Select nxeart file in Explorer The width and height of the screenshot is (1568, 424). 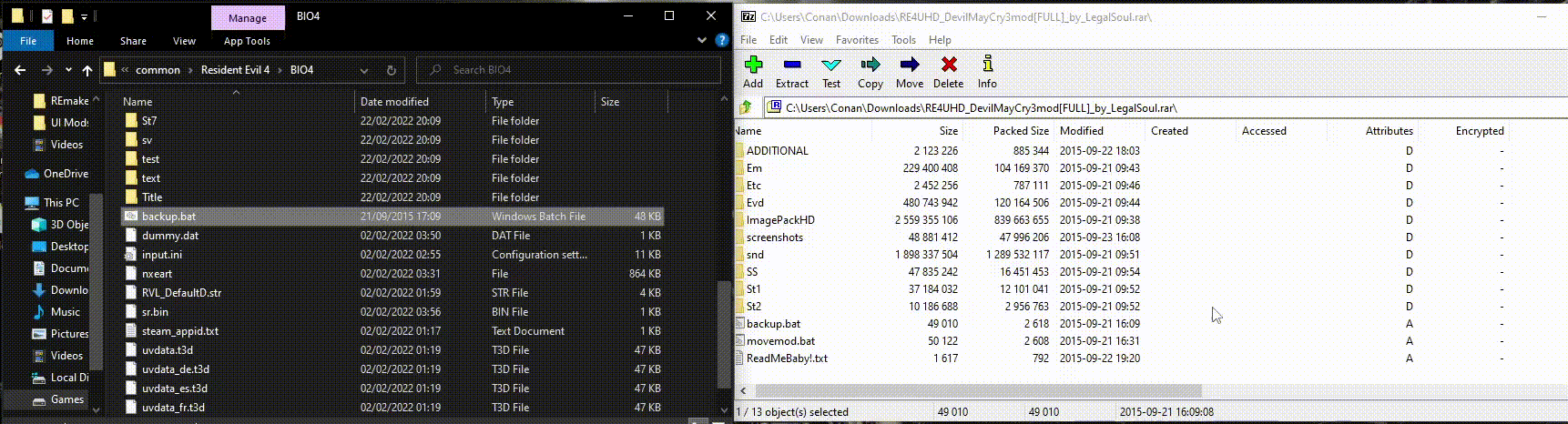tap(392, 274)
